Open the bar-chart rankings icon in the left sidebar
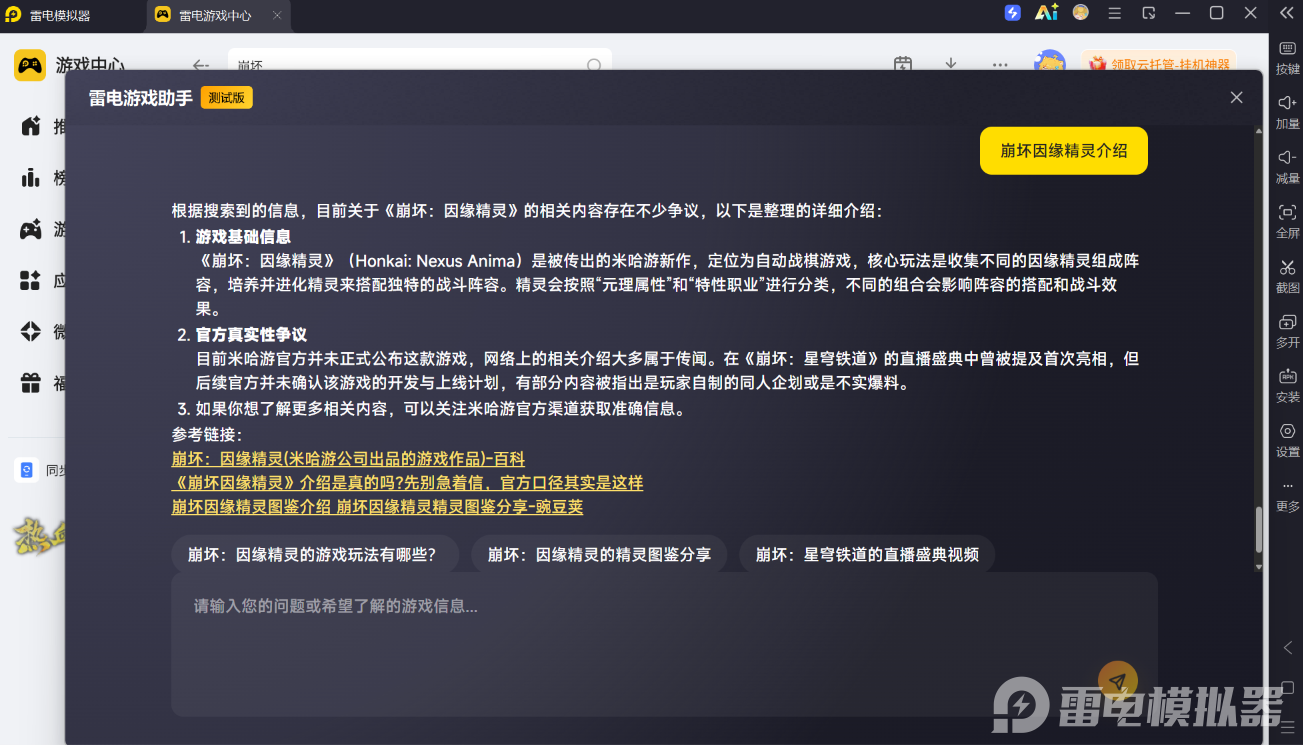 coord(31,178)
